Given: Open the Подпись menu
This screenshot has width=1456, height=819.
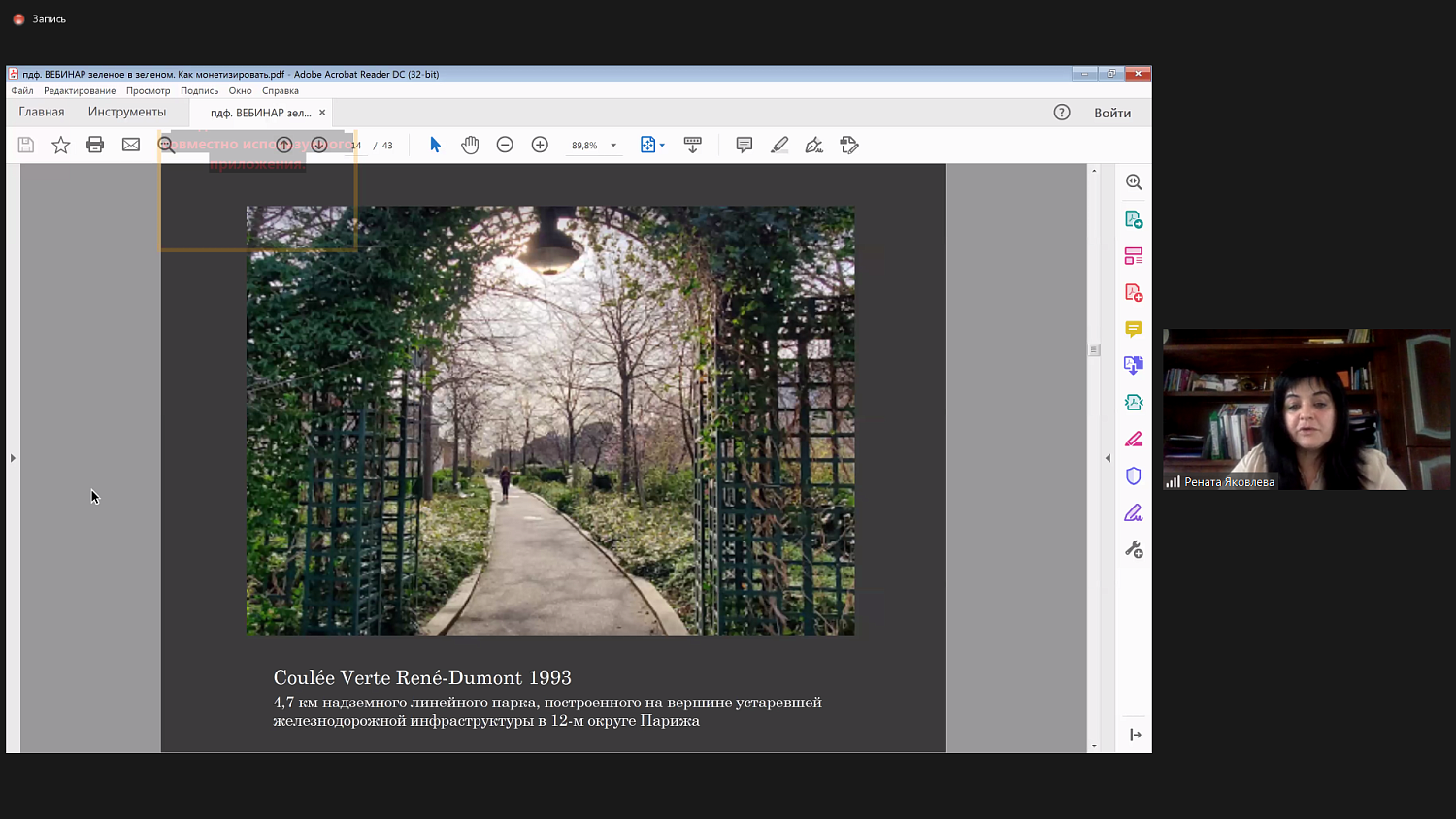Looking at the screenshot, I should pos(199,91).
